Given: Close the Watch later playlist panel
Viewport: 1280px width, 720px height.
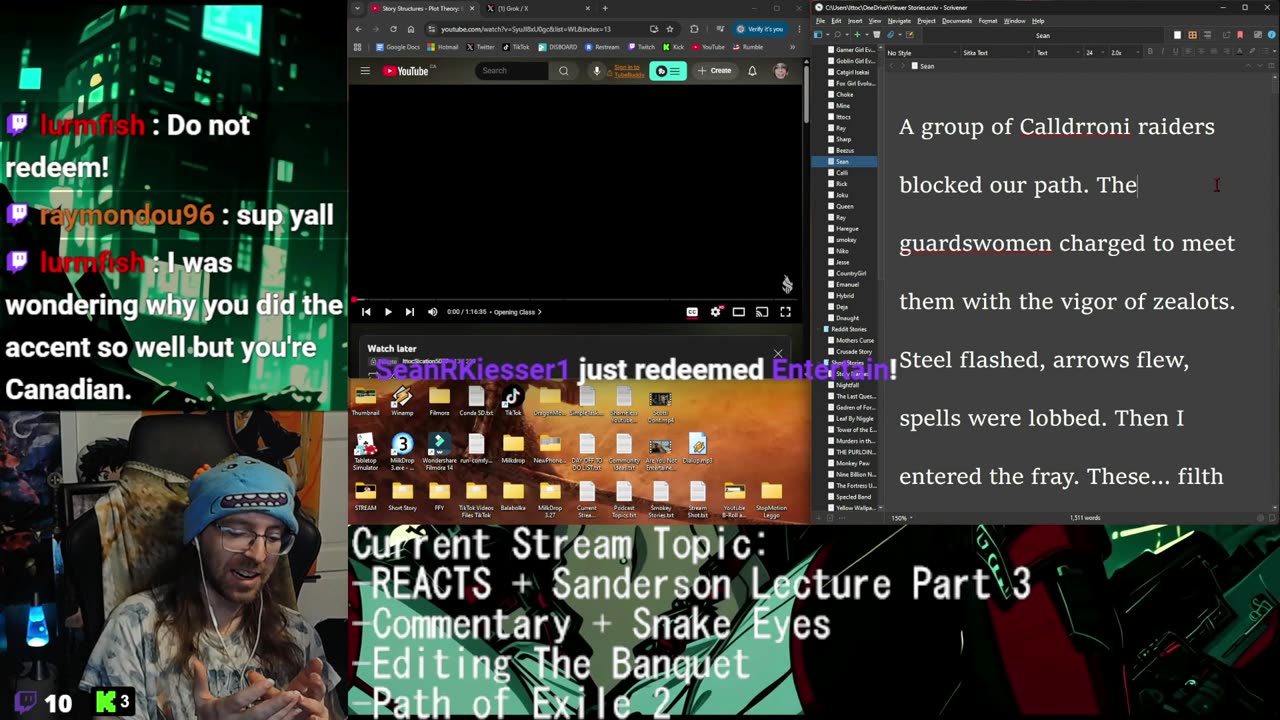Looking at the screenshot, I should pos(778,354).
